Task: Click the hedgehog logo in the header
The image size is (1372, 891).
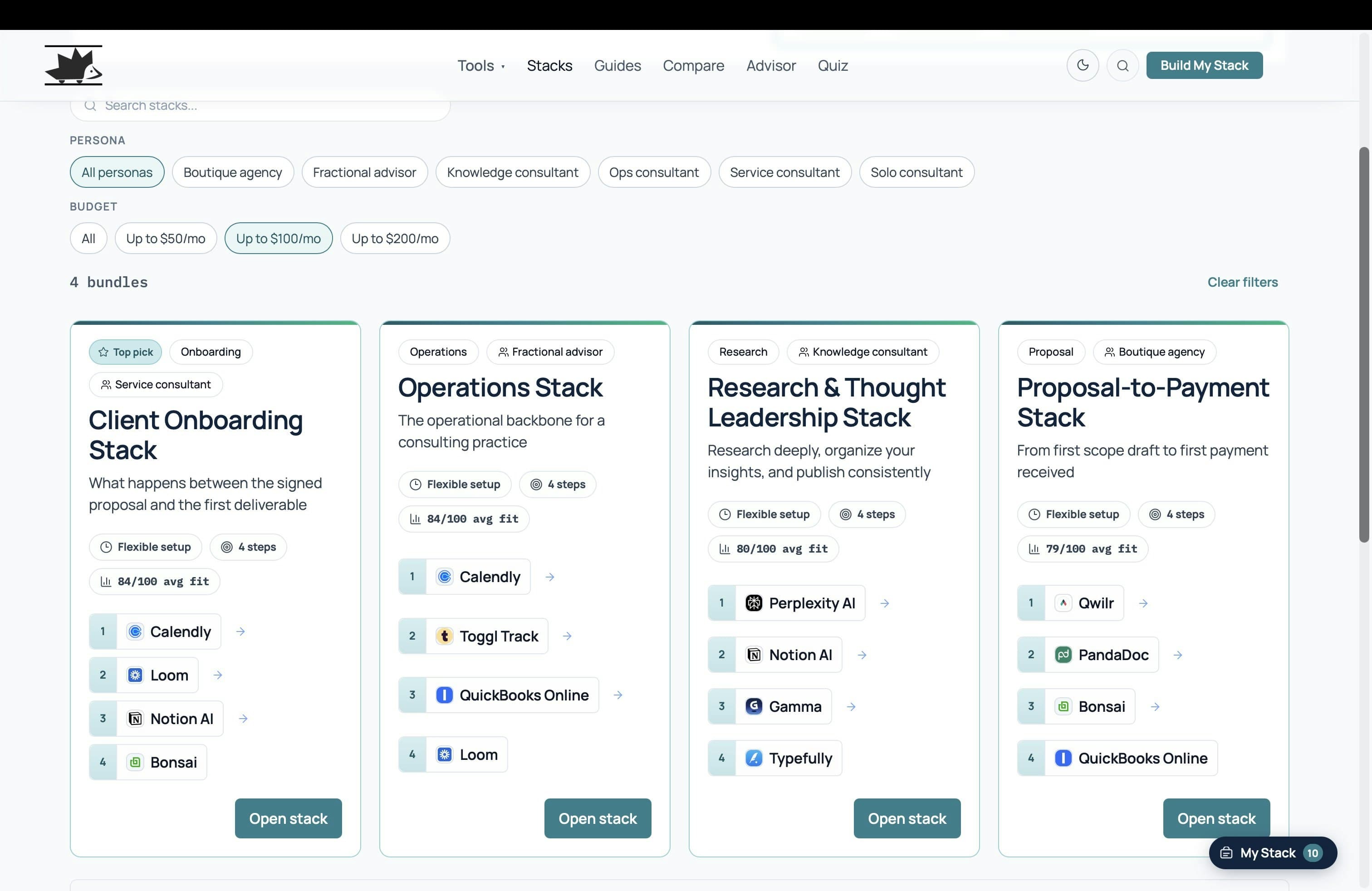Action: [73, 64]
